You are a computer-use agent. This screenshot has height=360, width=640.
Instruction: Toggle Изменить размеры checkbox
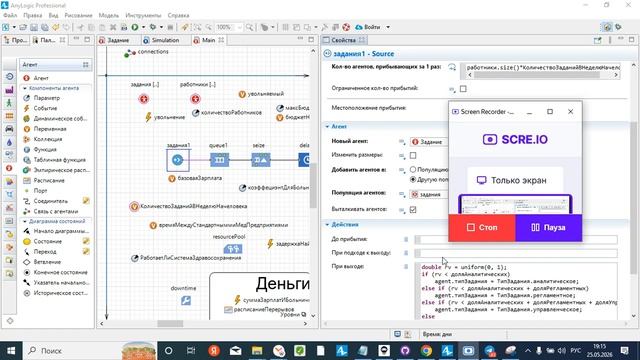tap(413, 155)
